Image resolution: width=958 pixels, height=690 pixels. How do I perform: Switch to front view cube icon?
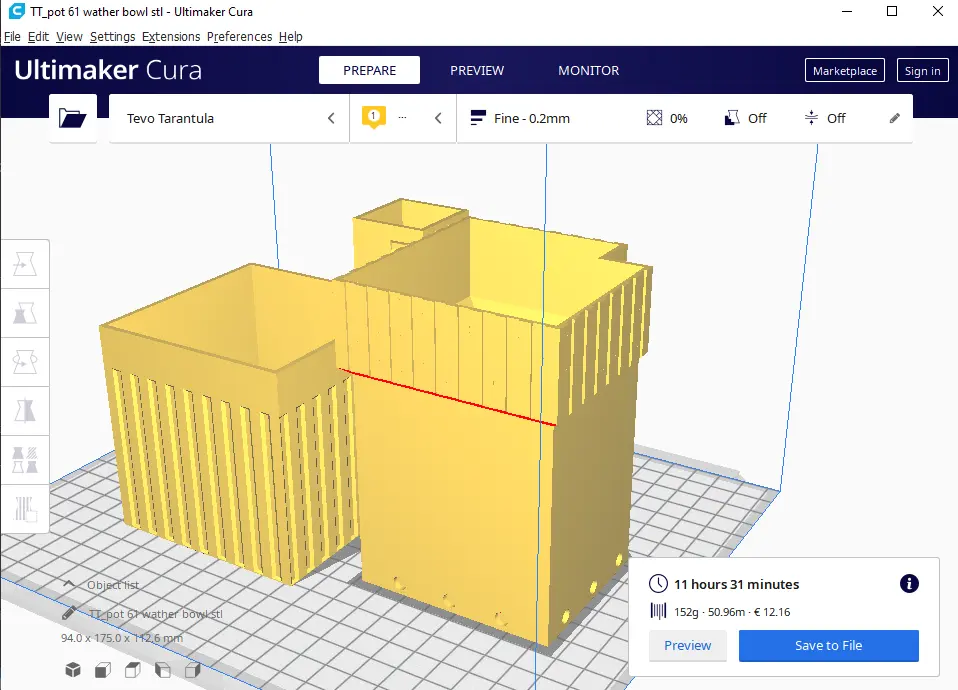pyautogui.click(x=103, y=670)
